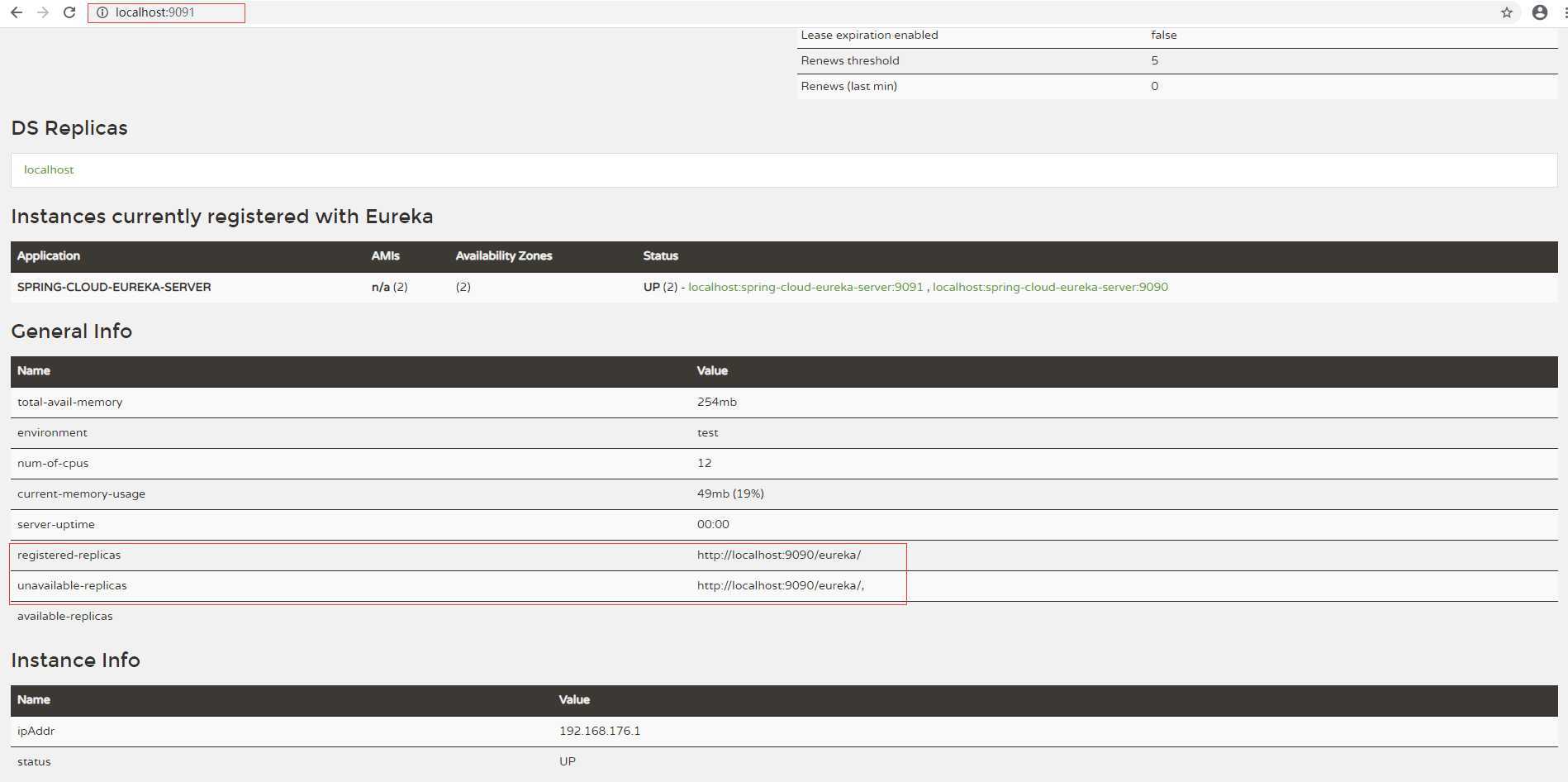This screenshot has width=1568, height=782.
Task: Open the localhost DS replica link
Action: click(x=49, y=169)
